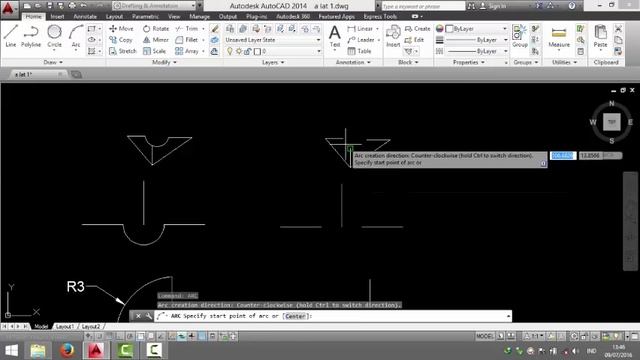This screenshot has height=360, width=640.
Task: Open the ByLayer color dropdown
Action: [x=477, y=29]
